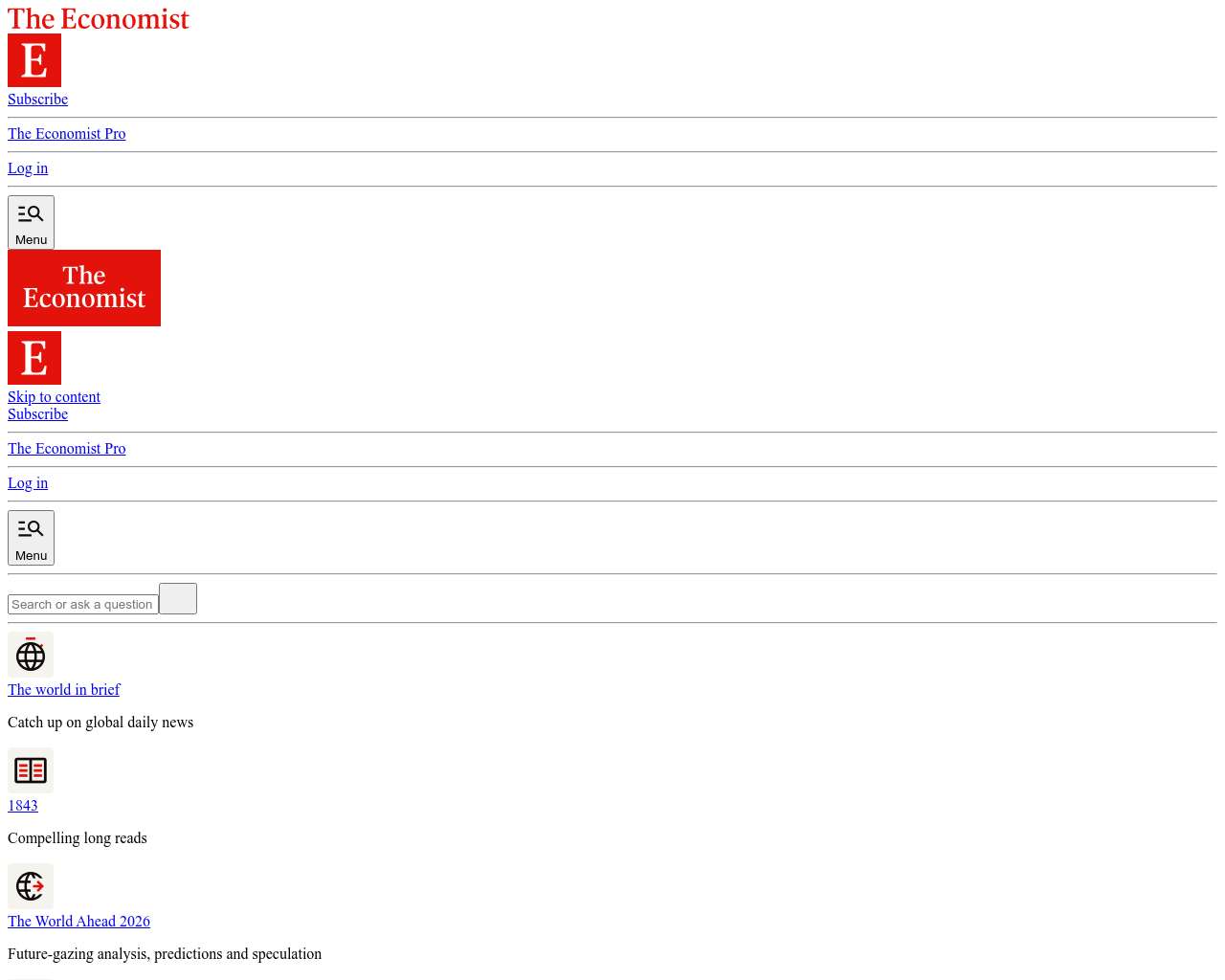The image size is (1225, 980).
Task: Open Menu button above the boxed Economist logo
Action: [x=31, y=222]
